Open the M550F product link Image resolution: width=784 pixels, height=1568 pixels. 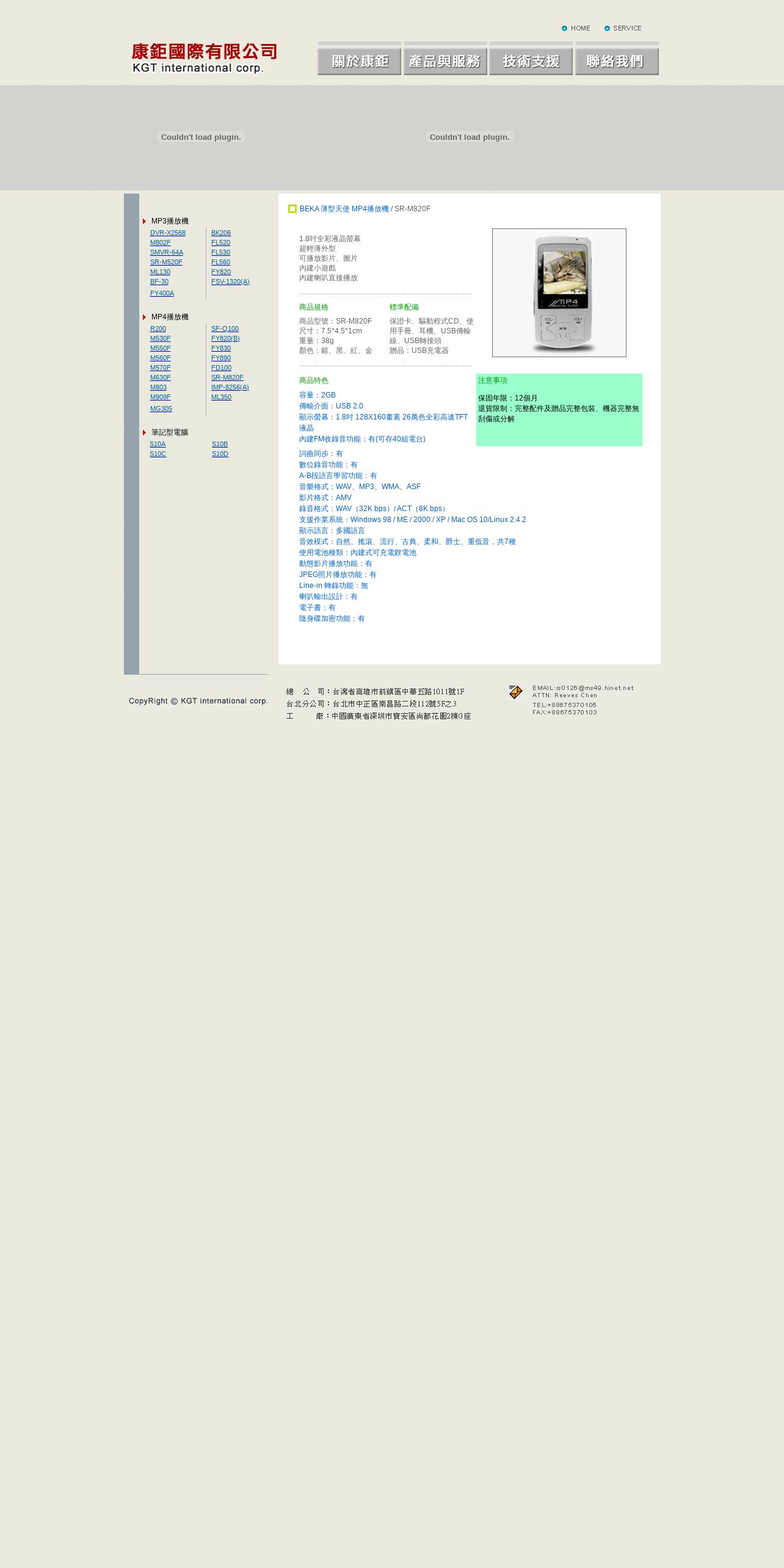[x=161, y=348]
